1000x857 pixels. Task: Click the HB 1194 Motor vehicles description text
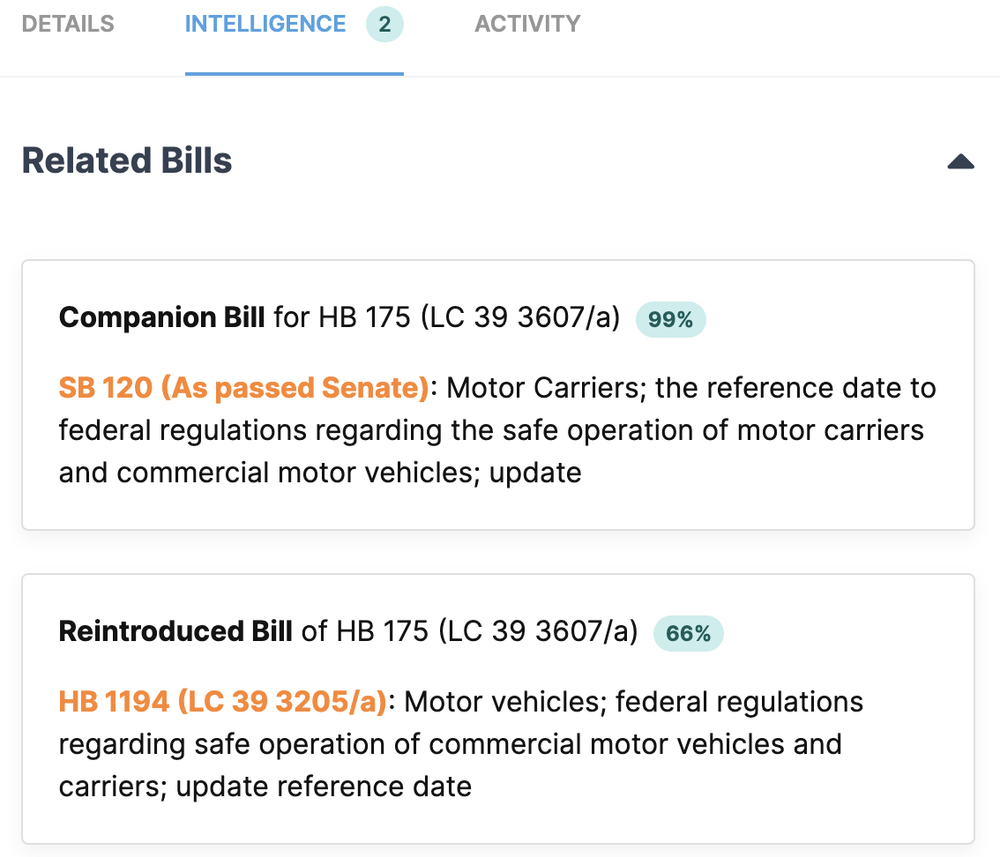pyautogui.click(x=633, y=702)
